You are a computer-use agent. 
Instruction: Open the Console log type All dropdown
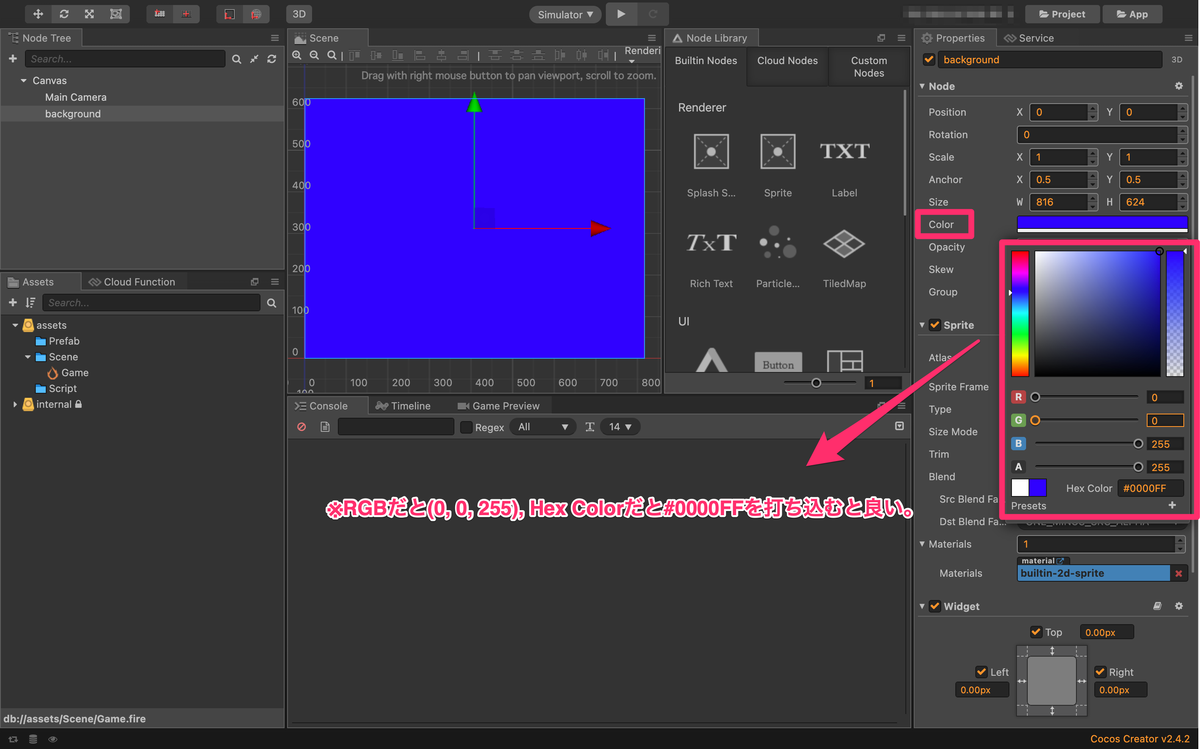pyautogui.click(x=542, y=427)
